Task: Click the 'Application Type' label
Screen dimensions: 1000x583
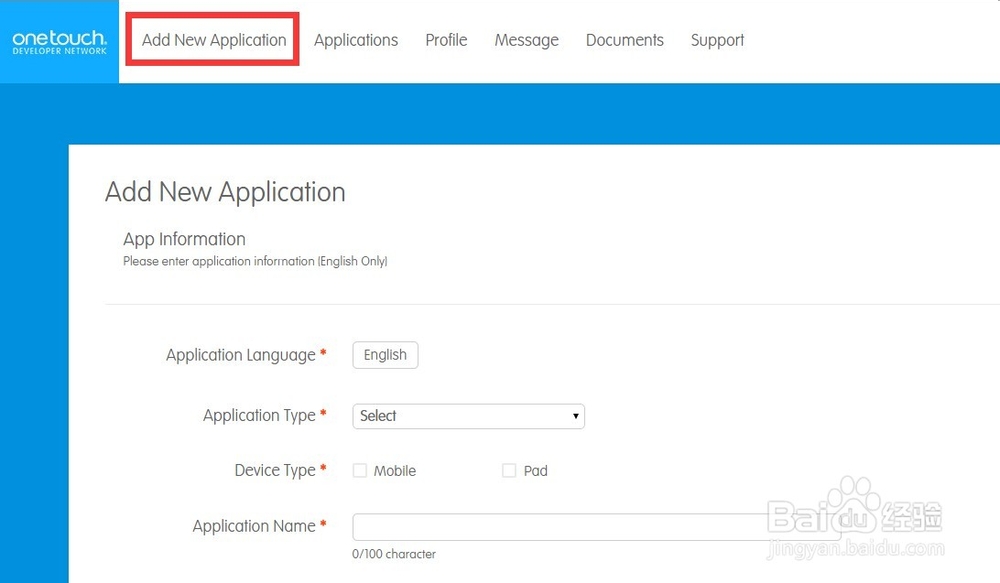Action: click(x=260, y=415)
